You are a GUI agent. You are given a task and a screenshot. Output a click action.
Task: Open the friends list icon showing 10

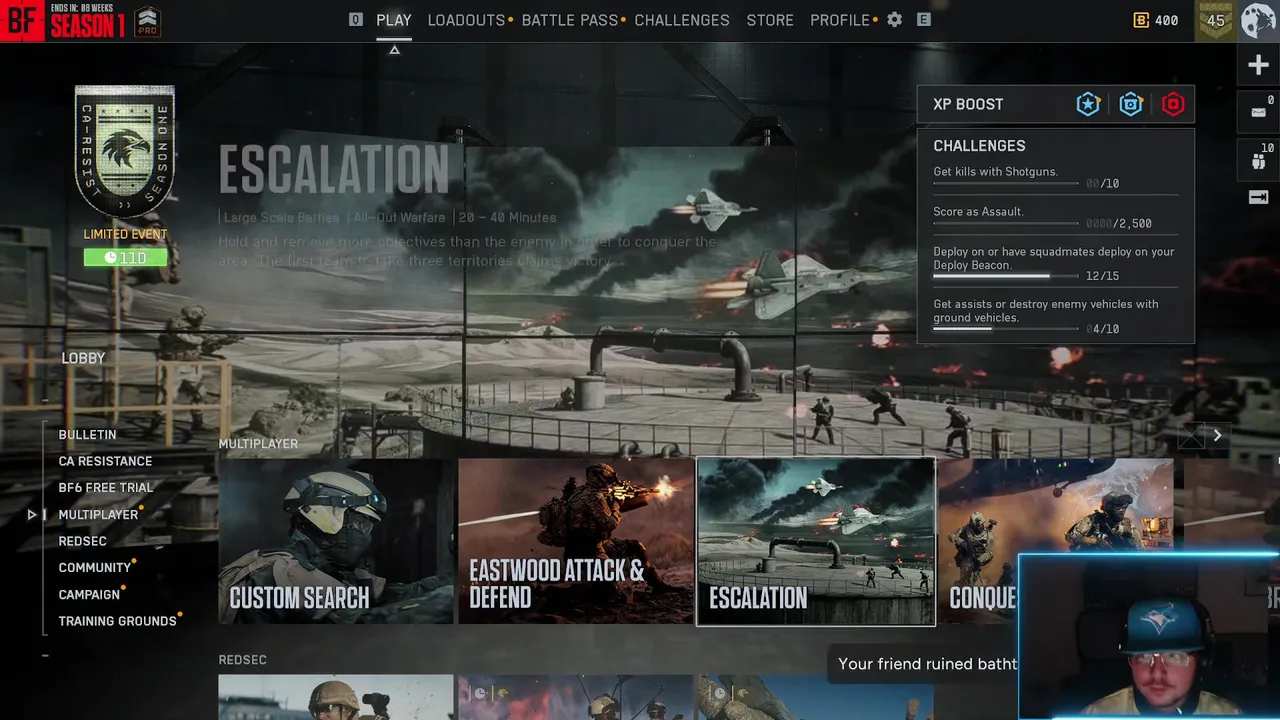point(1258,160)
